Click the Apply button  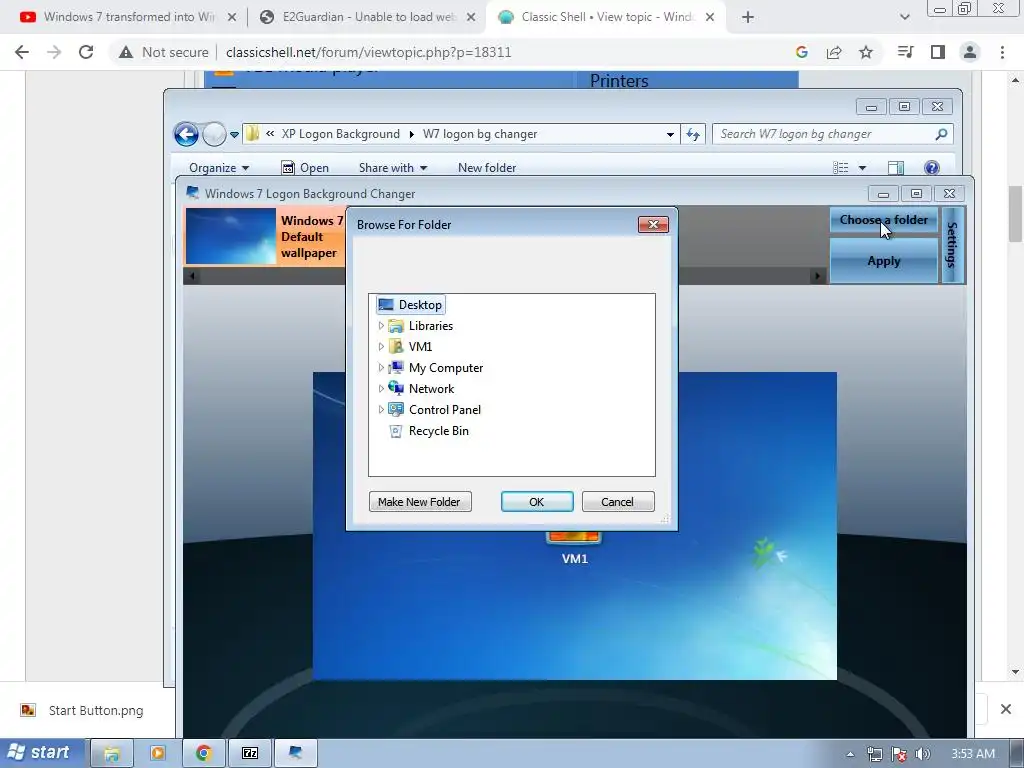(884, 261)
